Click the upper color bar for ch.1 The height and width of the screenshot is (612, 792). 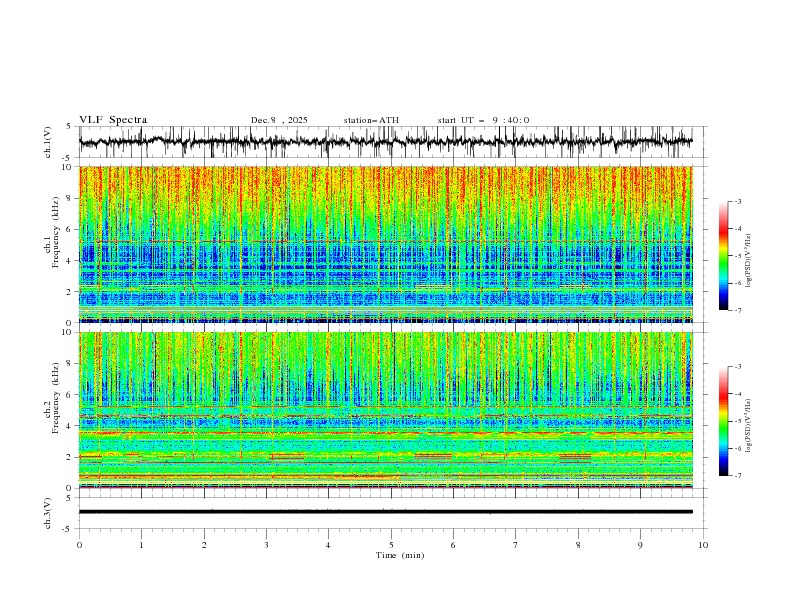723,256
